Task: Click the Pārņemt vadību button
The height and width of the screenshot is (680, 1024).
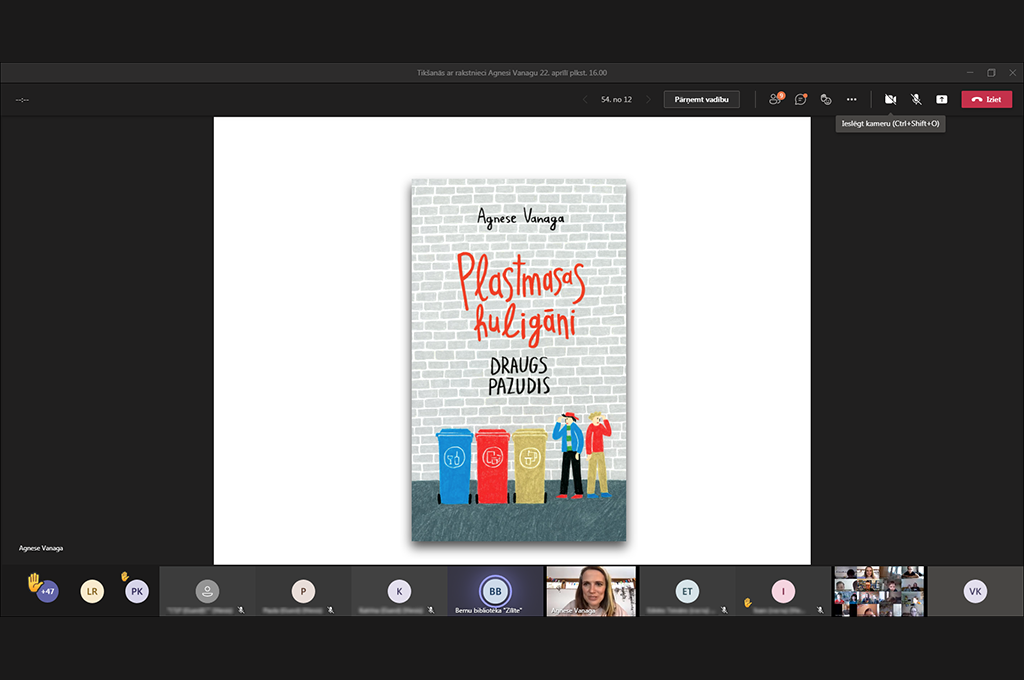Action: (x=701, y=99)
